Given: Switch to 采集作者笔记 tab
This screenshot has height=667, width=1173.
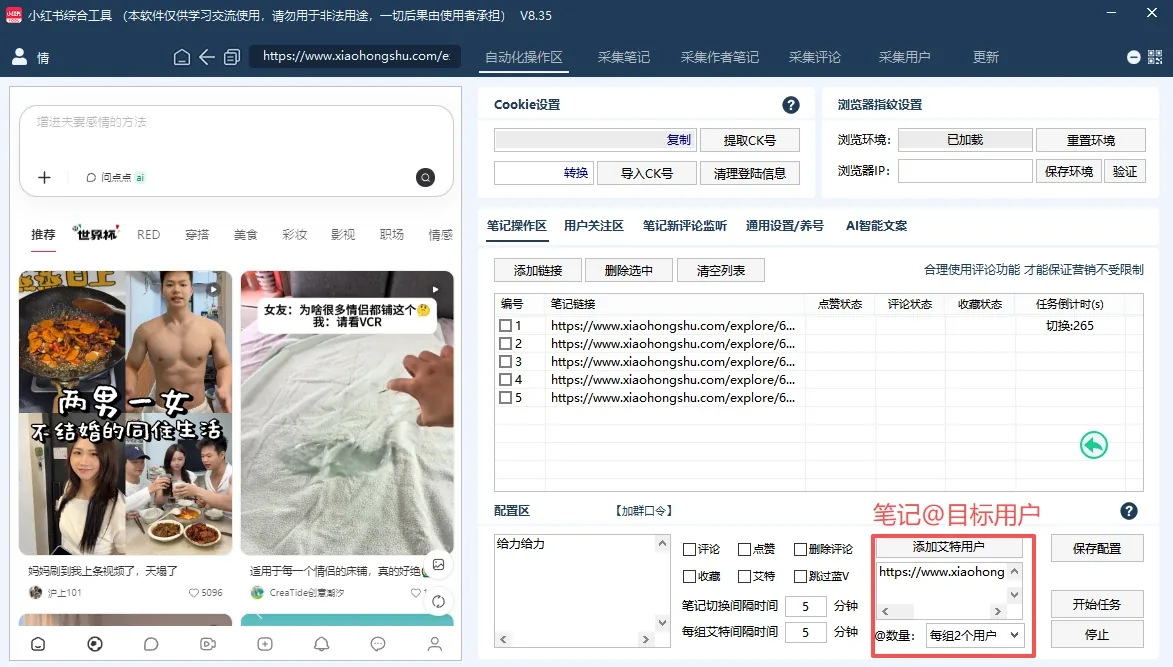Looking at the screenshot, I should [x=720, y=58].
